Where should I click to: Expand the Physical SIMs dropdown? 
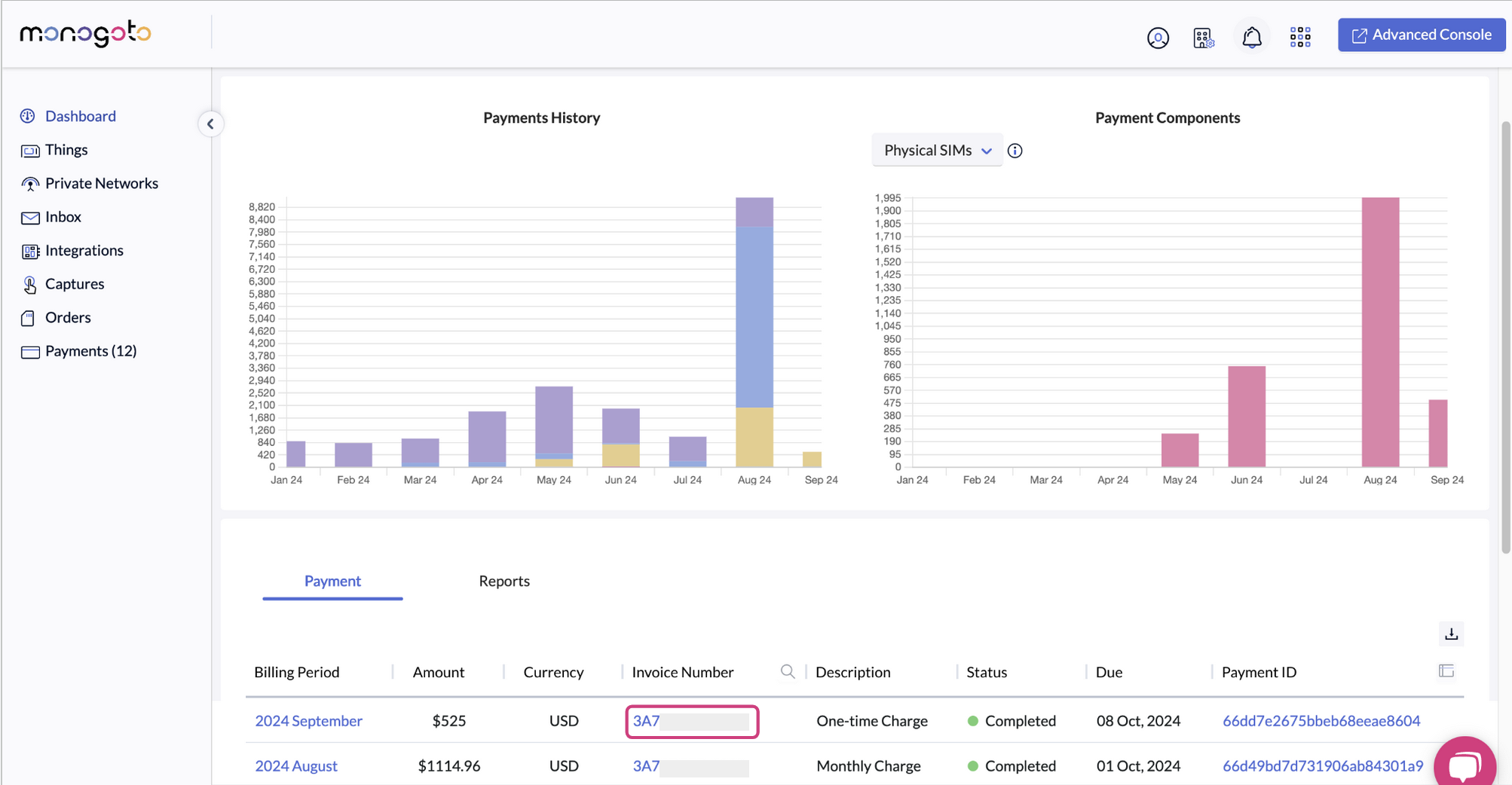[x=937, y=151]
